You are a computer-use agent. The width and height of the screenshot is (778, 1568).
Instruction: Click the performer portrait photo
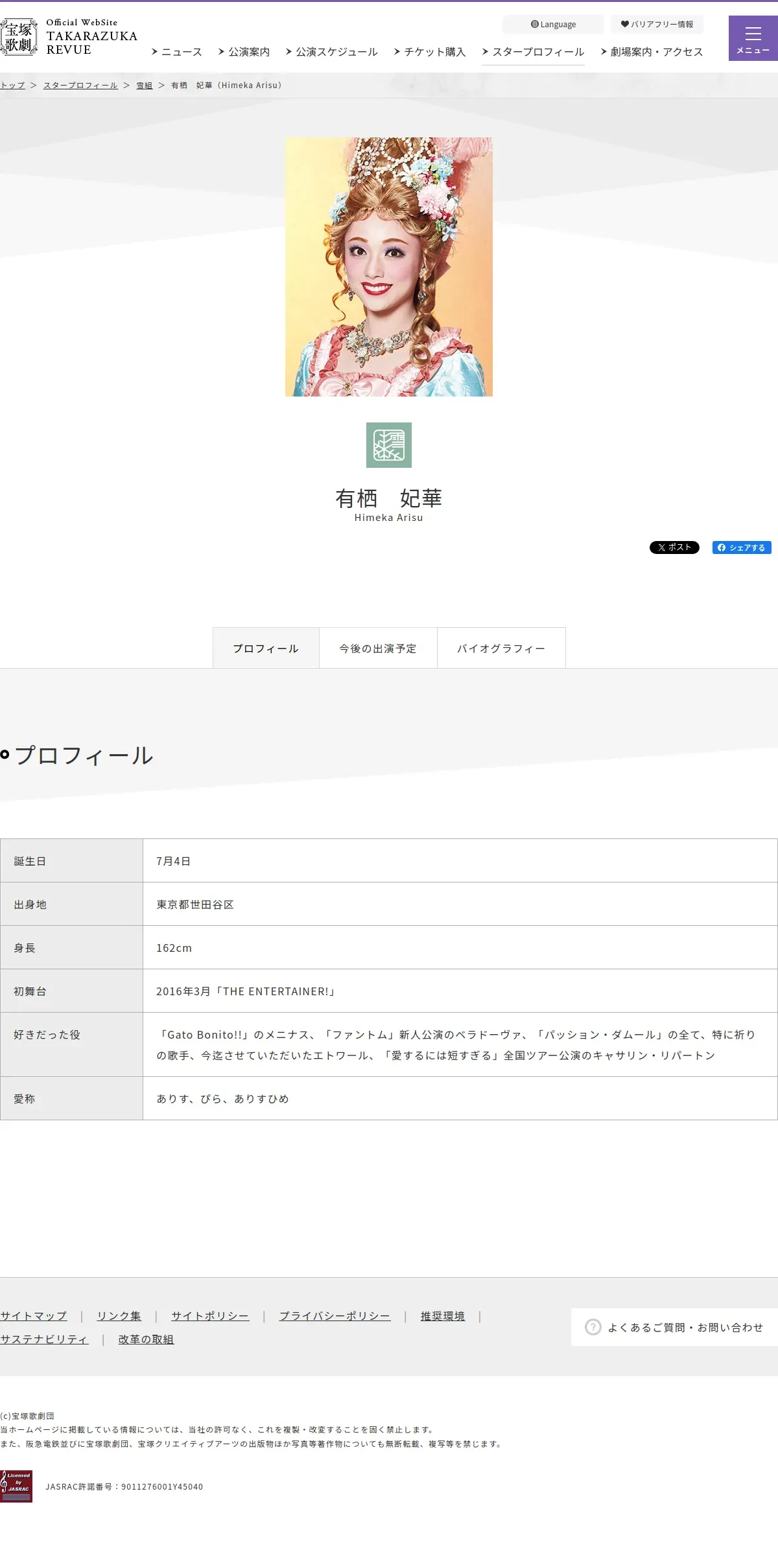(x=389, y=267)
